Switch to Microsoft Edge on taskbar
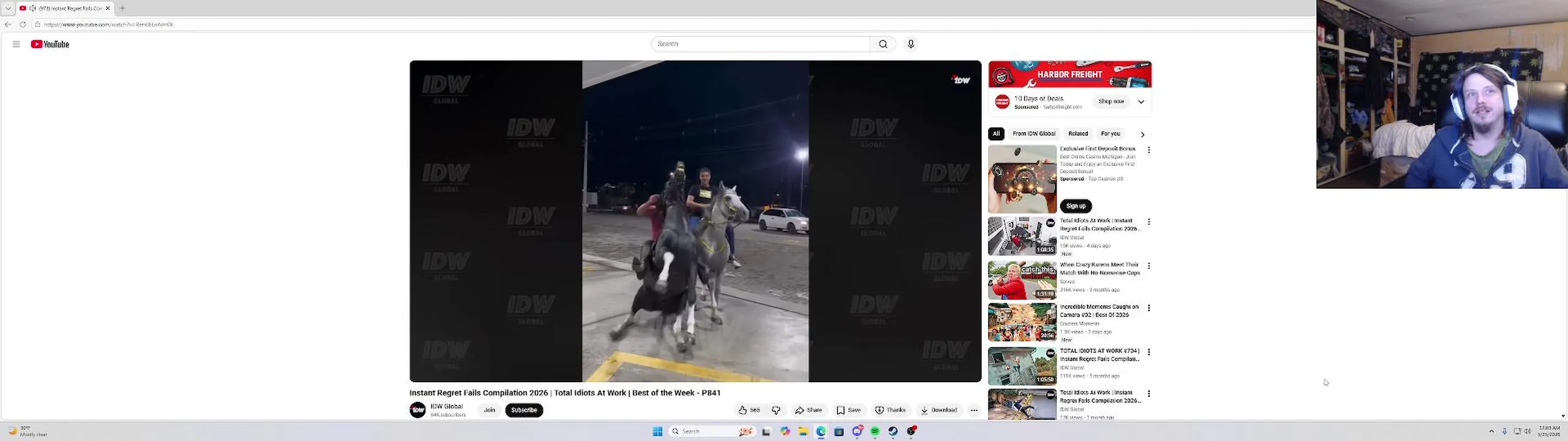 click(821, 431)
